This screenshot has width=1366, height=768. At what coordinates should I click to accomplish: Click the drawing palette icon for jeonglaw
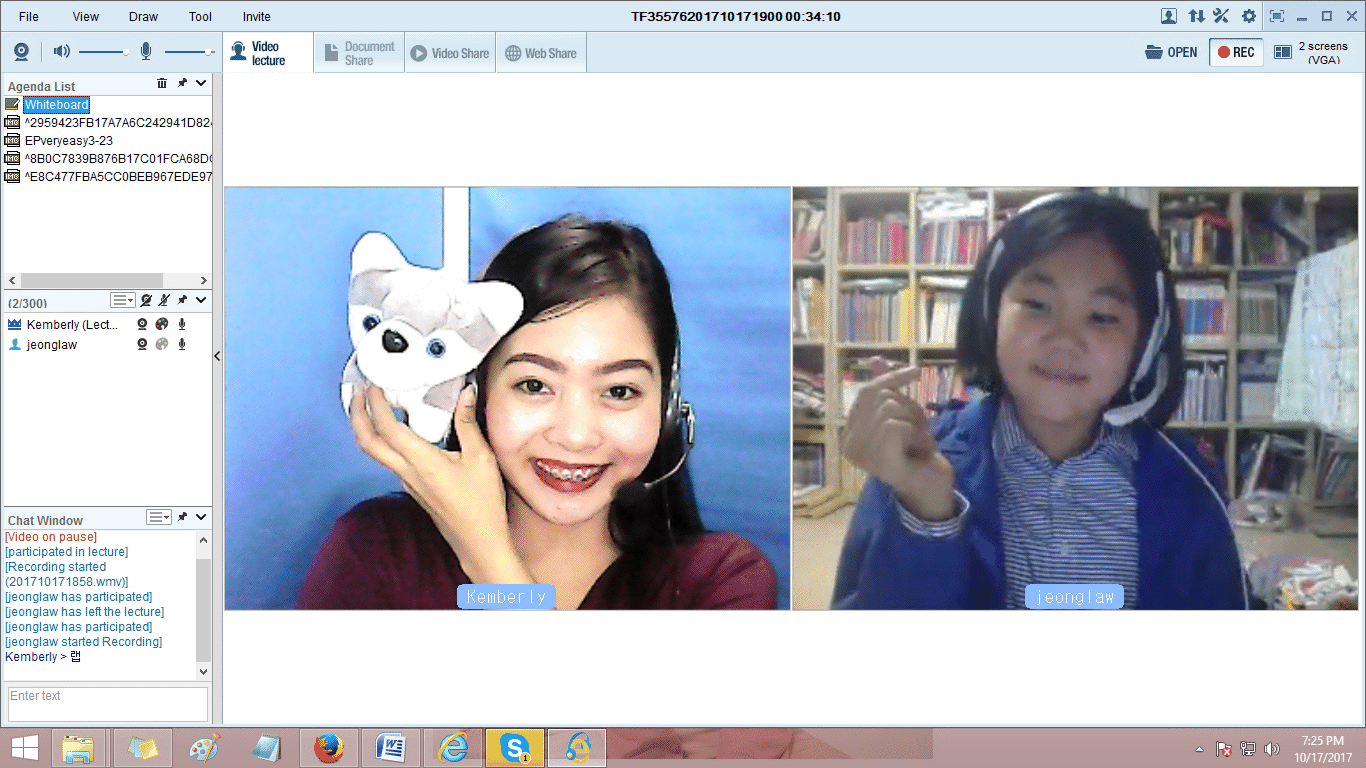161,345
